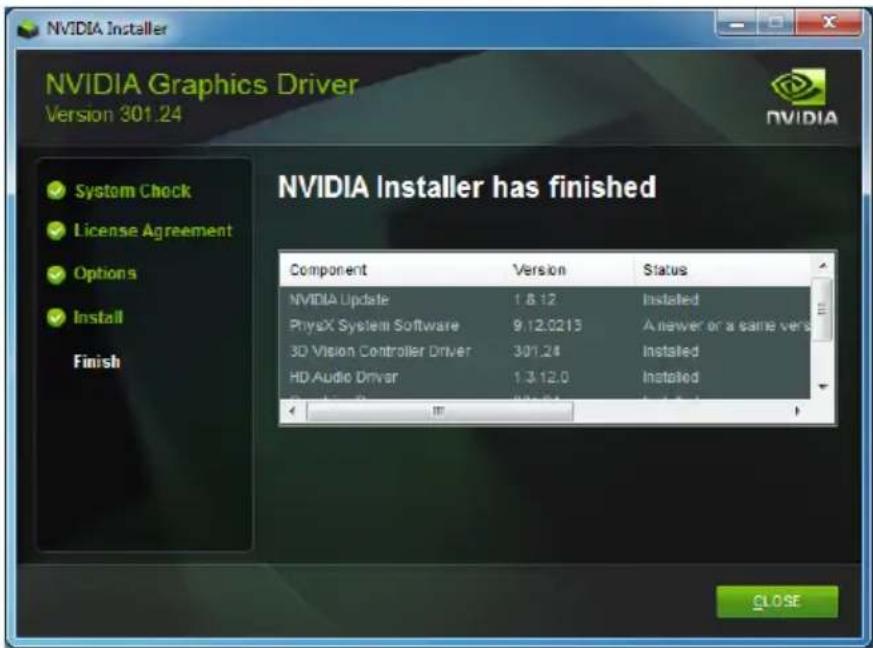Select the PhysX System Software row
This screenshot has width=873, height=648.
tap(545, 325)
